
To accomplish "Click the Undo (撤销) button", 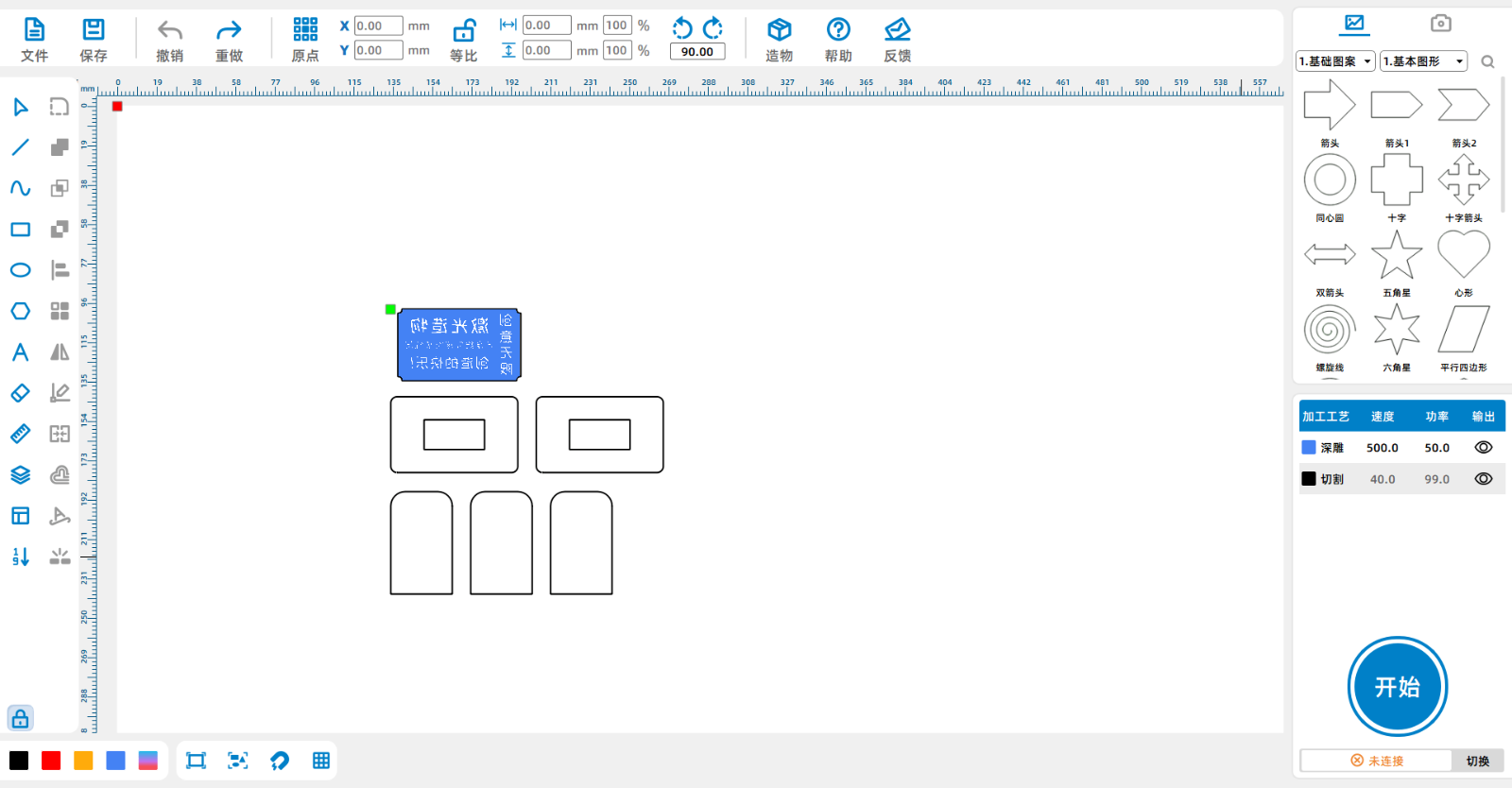I will point(170,41).
